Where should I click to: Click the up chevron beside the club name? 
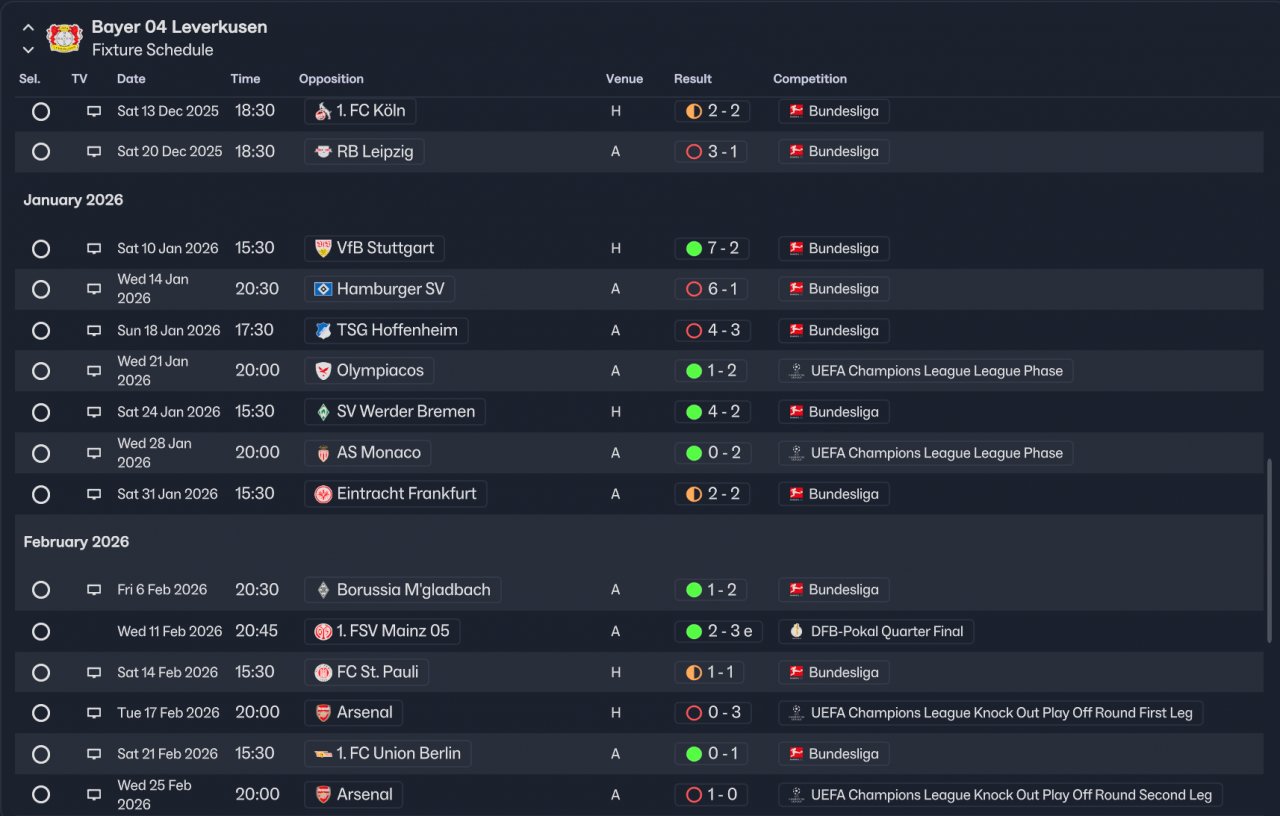(x=28, y=28)
